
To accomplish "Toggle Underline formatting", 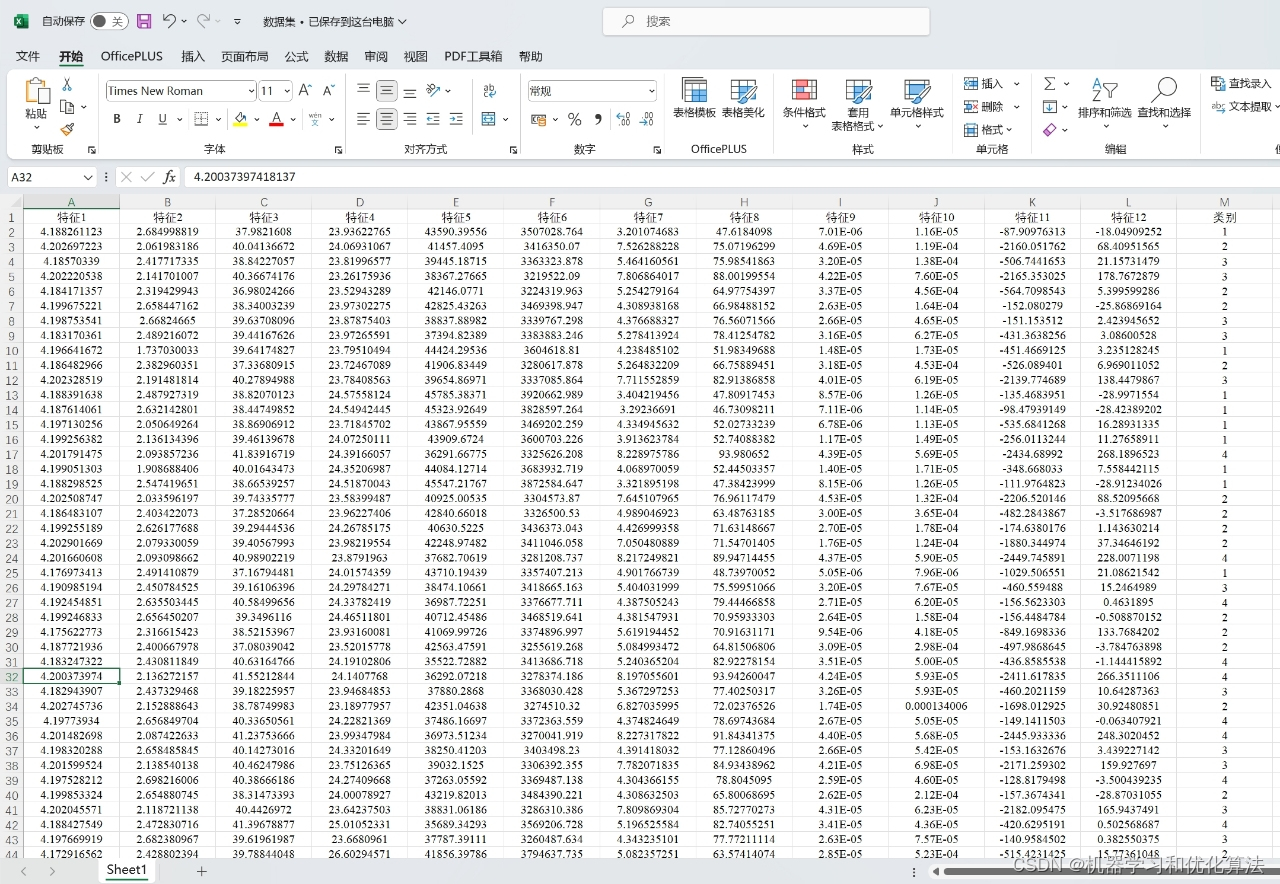I will 162,119.
